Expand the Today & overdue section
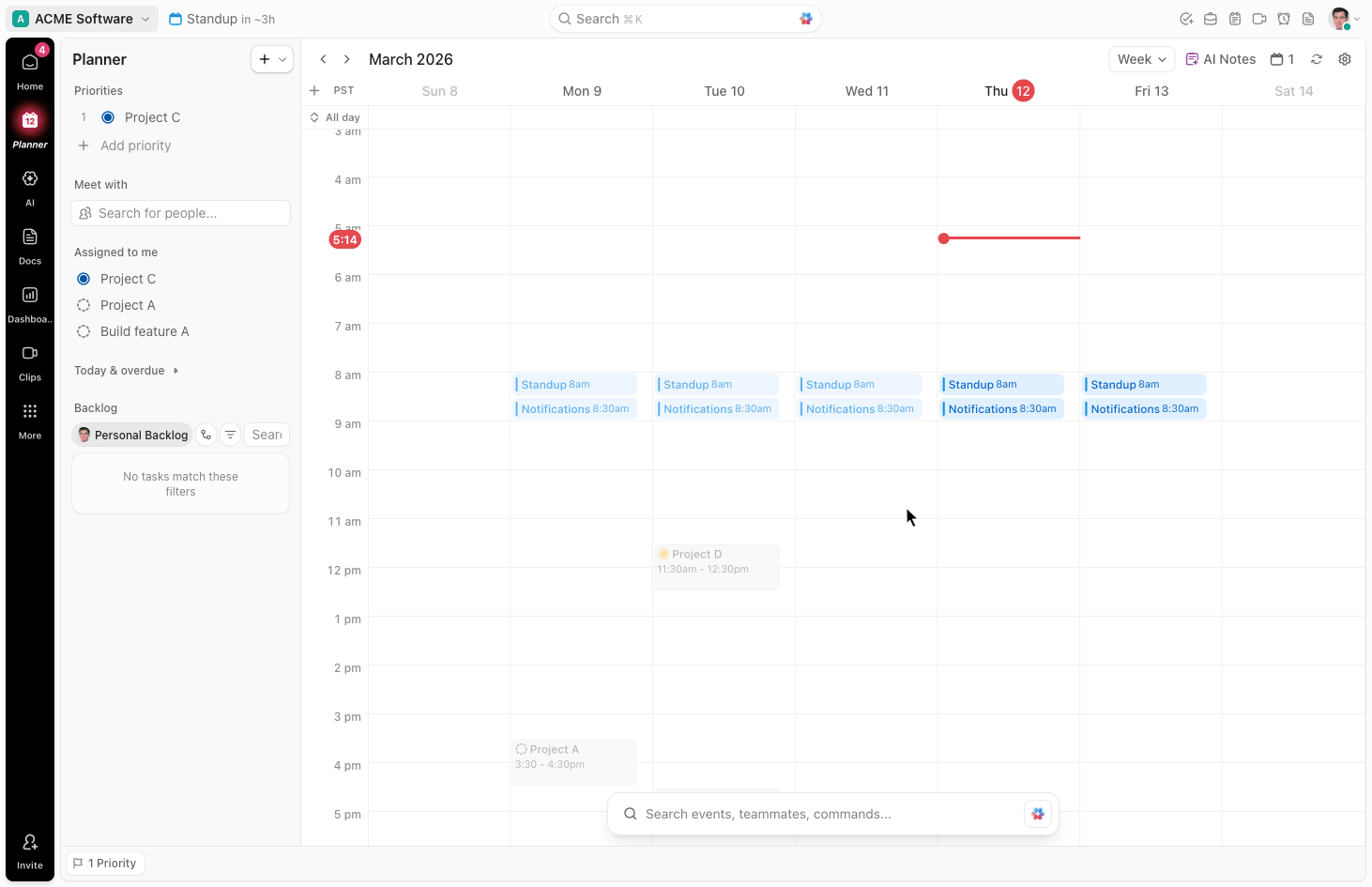Viewport: 1372px width, 887px height. (126, 370)
